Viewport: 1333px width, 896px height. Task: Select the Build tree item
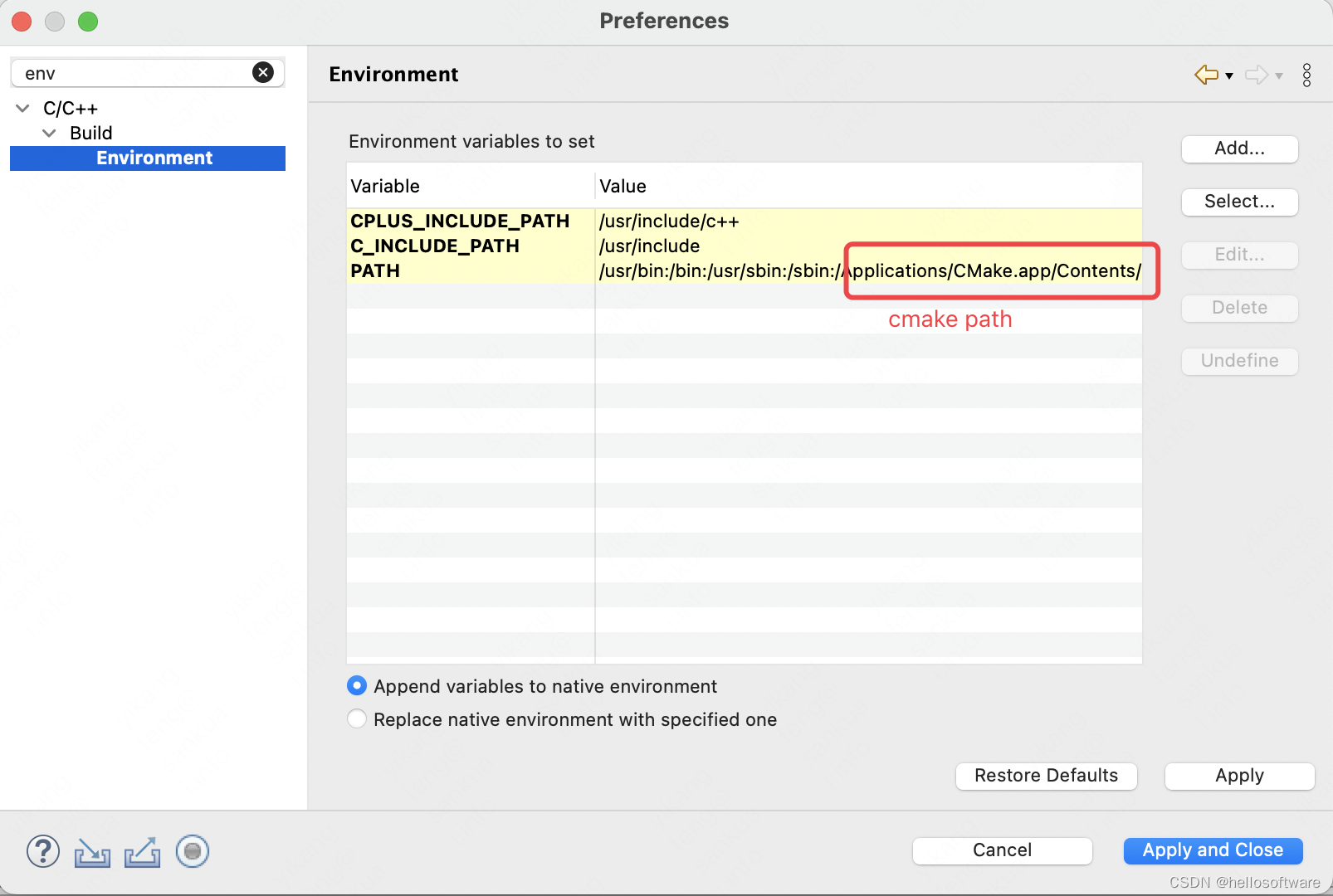[91, 134]
